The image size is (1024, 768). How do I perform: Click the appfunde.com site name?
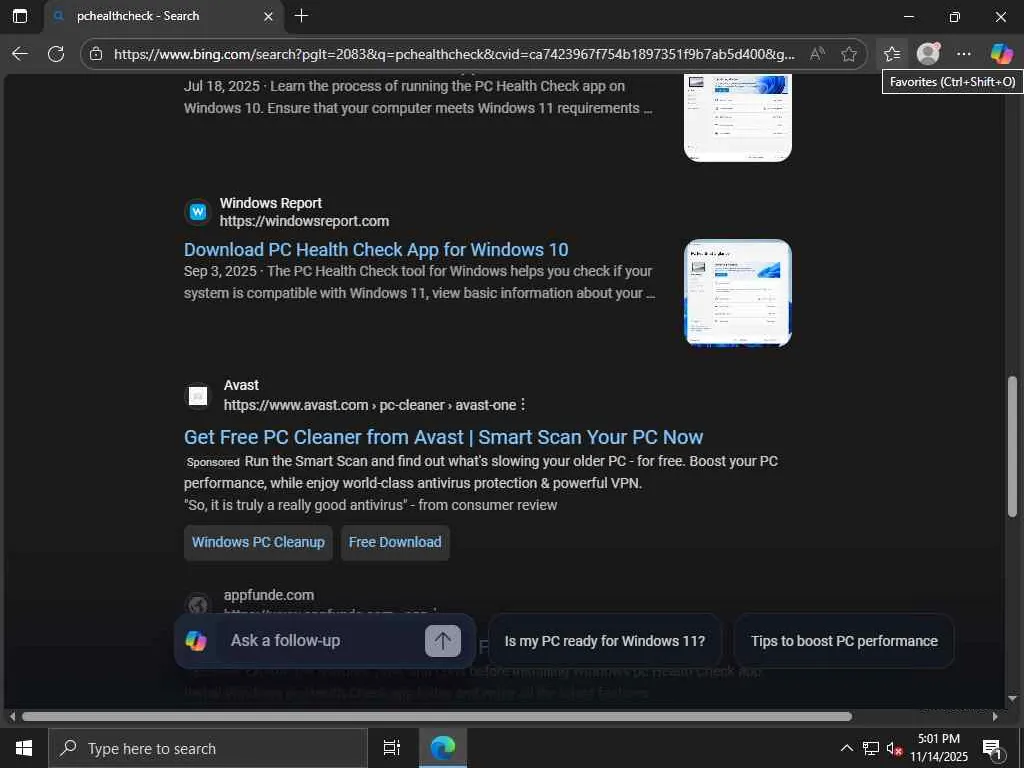268,595
